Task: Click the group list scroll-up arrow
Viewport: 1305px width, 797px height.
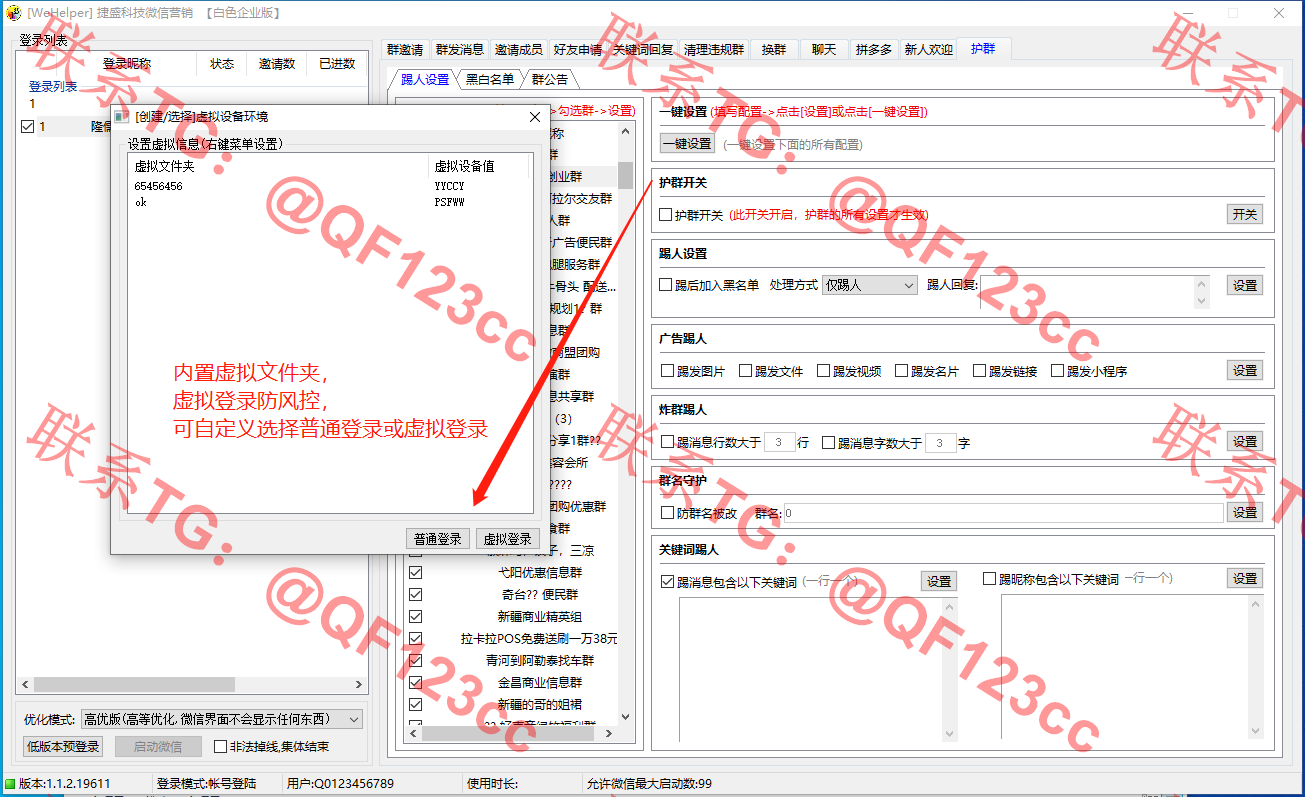Action: point(626,131)
